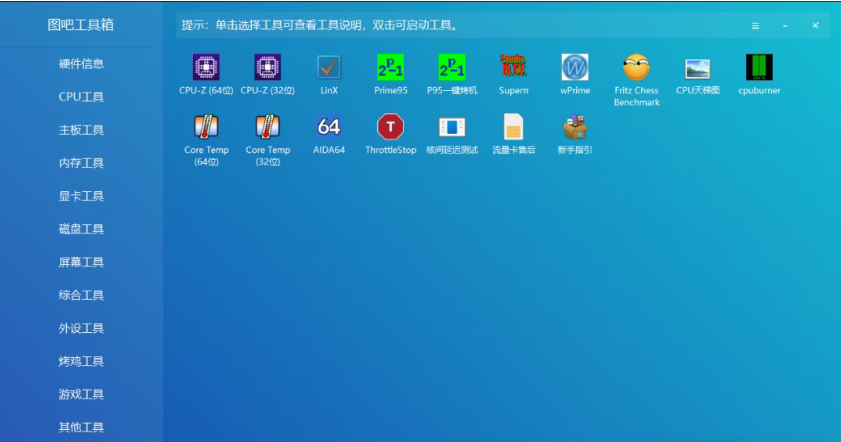Open the hamburger menu in title bar
The image size is (841, 442).
[x=755, y=26]
